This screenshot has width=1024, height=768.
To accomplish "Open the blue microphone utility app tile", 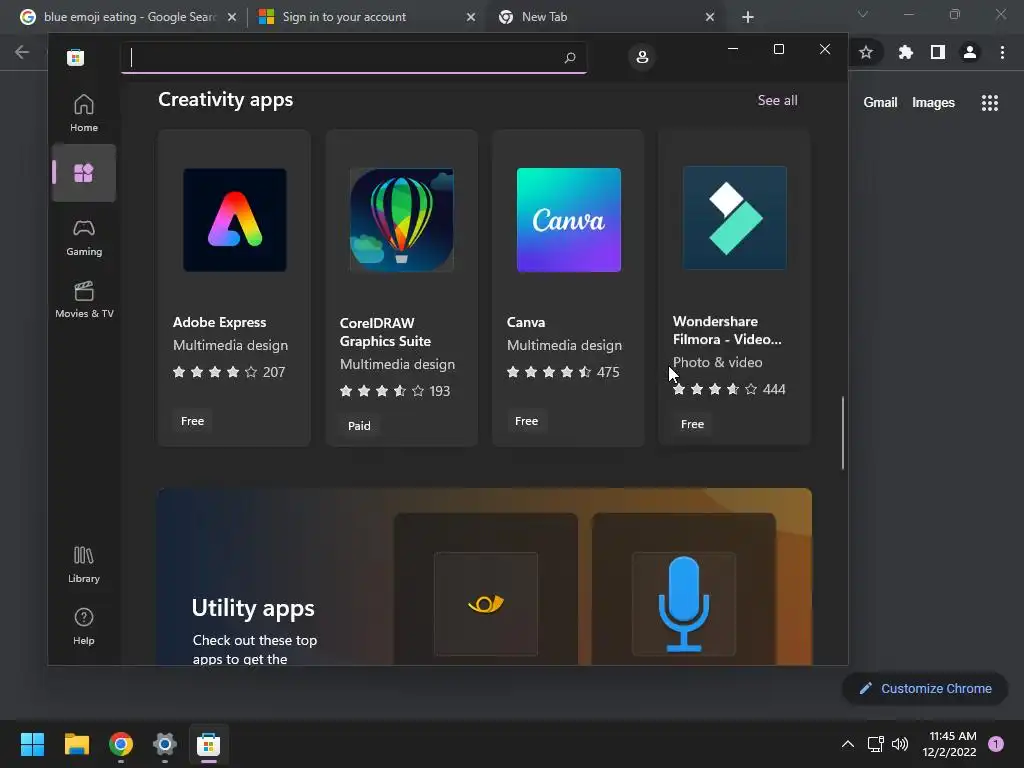I will tap(684, 604).
